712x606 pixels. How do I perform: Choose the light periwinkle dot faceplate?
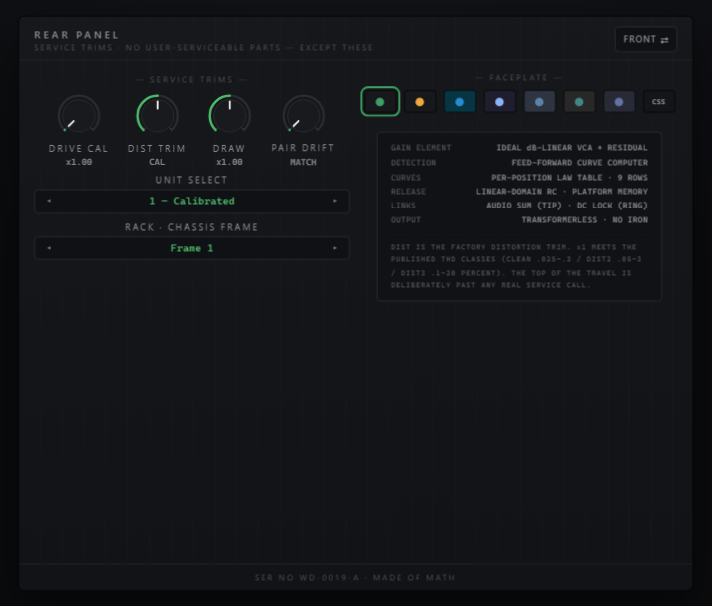499,102
